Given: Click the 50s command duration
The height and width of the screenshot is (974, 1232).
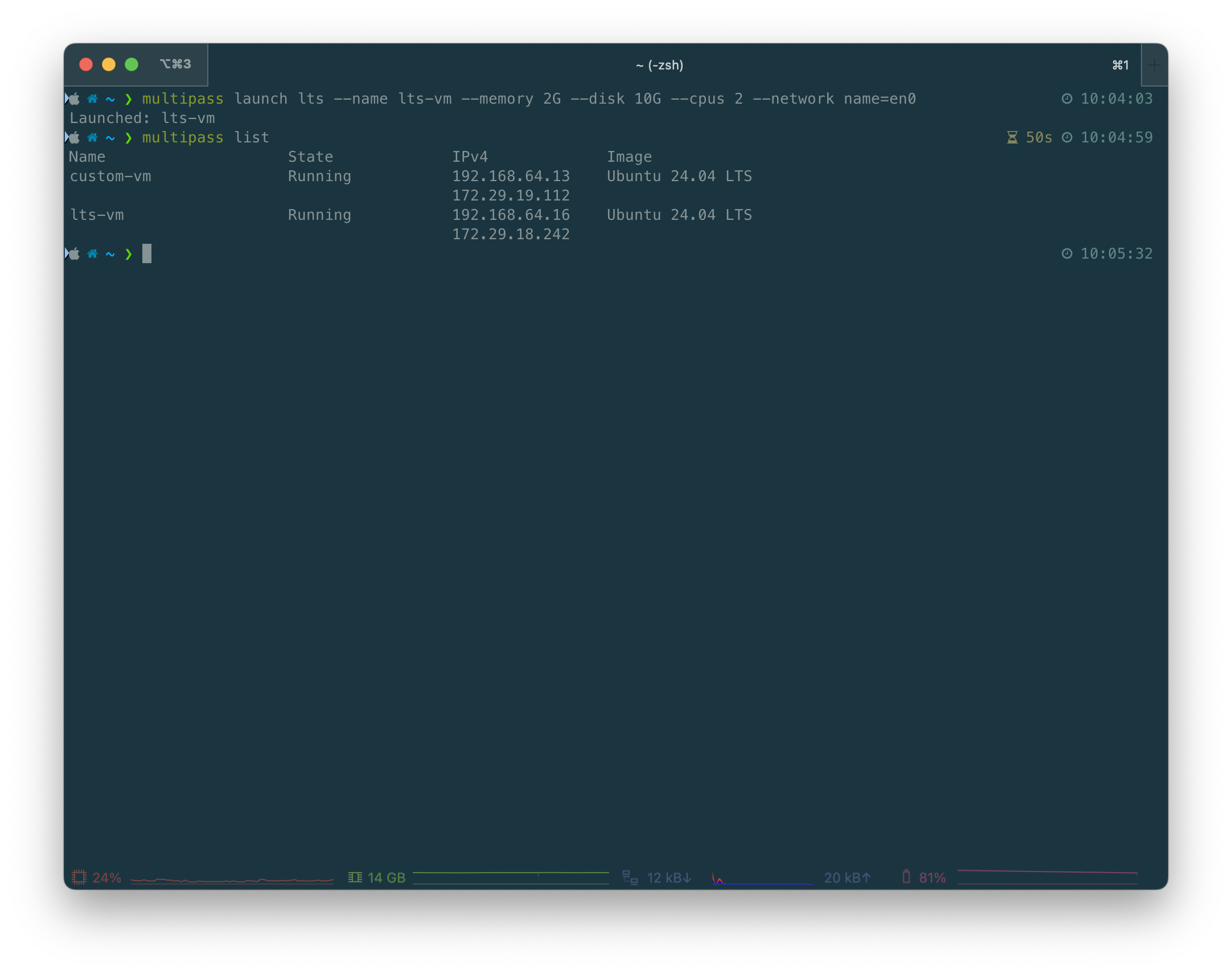Looking at the screenshot, I should tap(1039, 137).
